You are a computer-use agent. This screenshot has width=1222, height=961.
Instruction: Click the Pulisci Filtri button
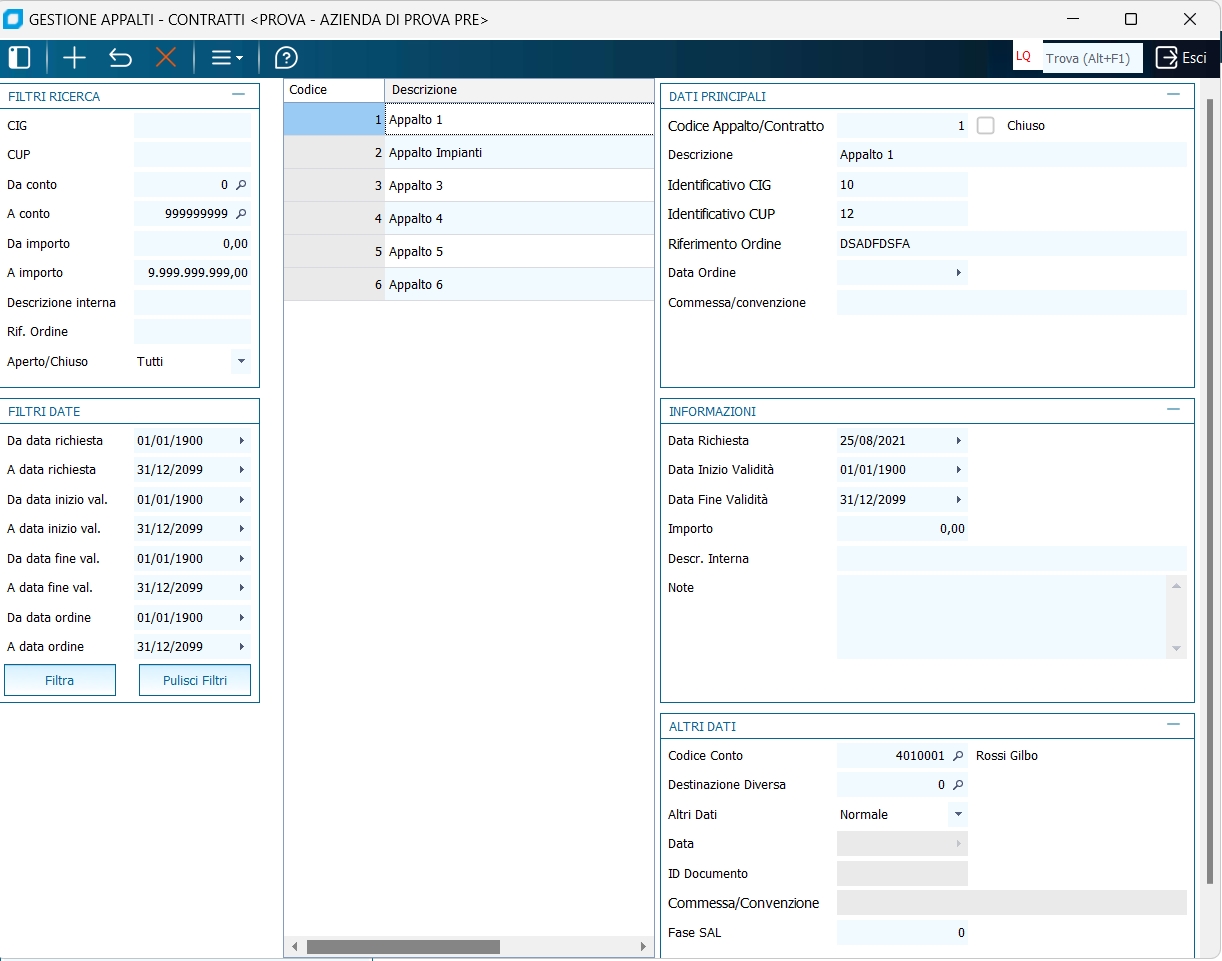click(x=195, y=680)
